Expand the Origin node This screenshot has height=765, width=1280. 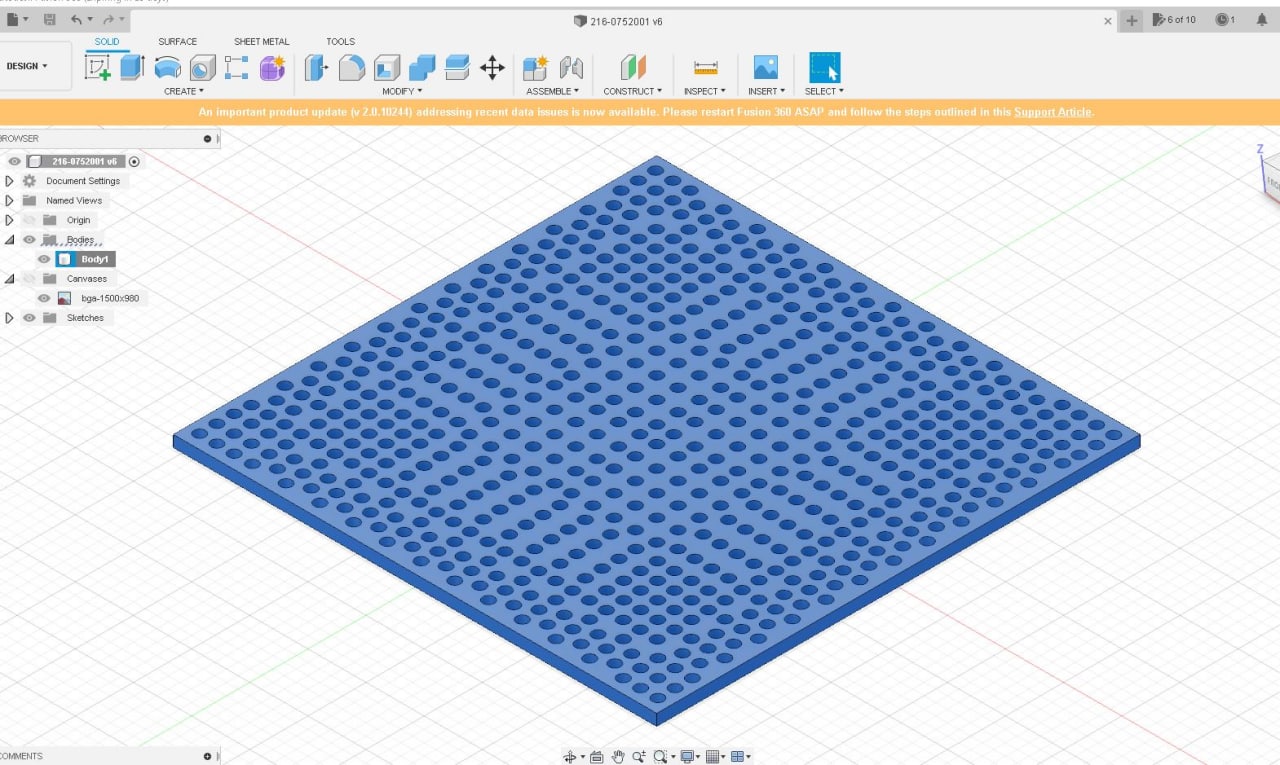(9, 220)
